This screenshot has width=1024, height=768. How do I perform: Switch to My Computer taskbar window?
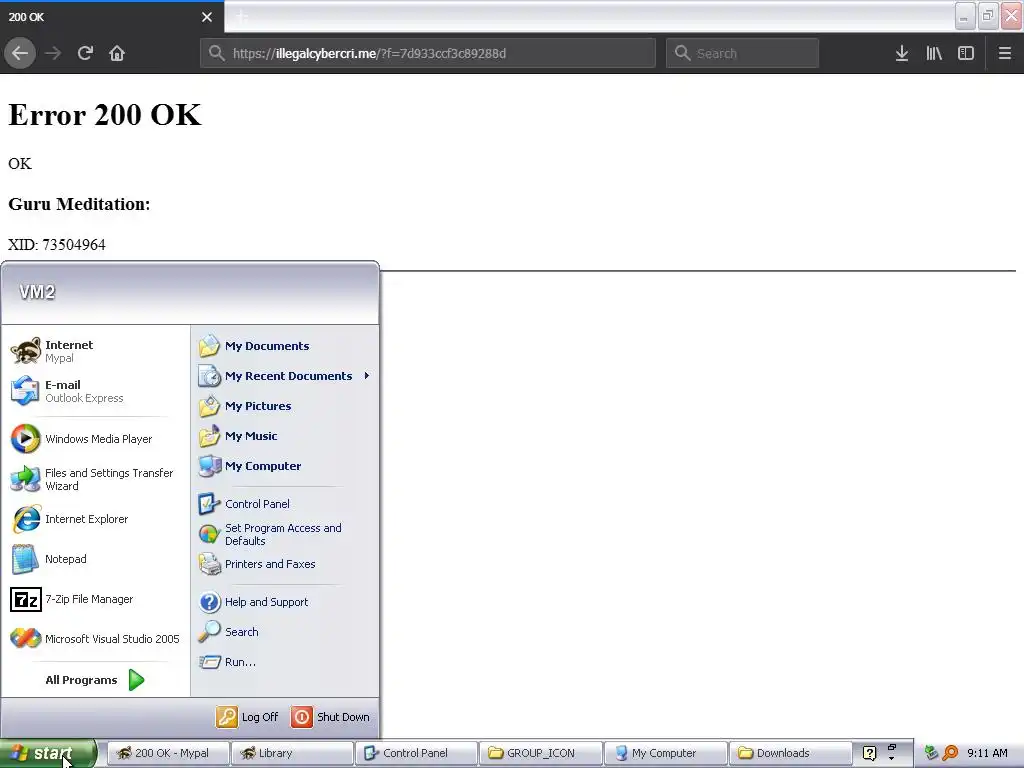[665, 753]
